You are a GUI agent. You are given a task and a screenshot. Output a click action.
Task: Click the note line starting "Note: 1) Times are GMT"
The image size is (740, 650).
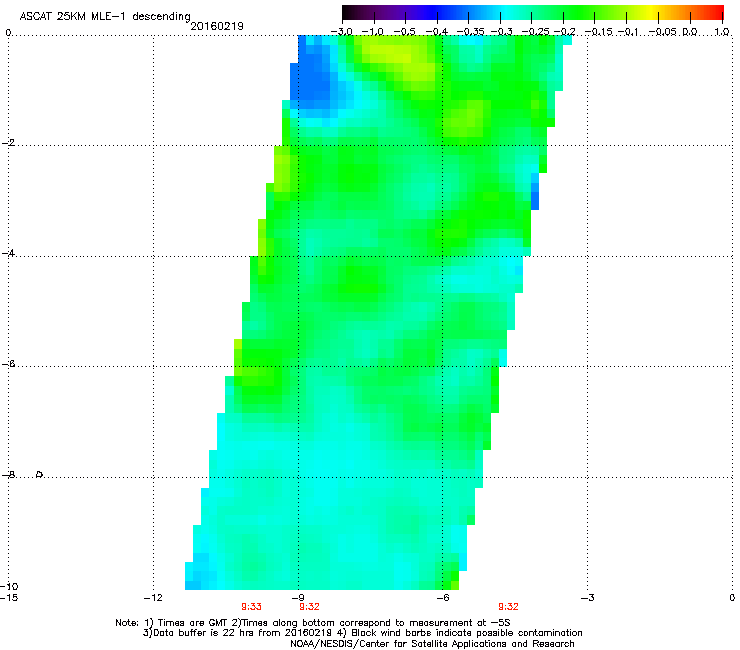pos(313,623)
